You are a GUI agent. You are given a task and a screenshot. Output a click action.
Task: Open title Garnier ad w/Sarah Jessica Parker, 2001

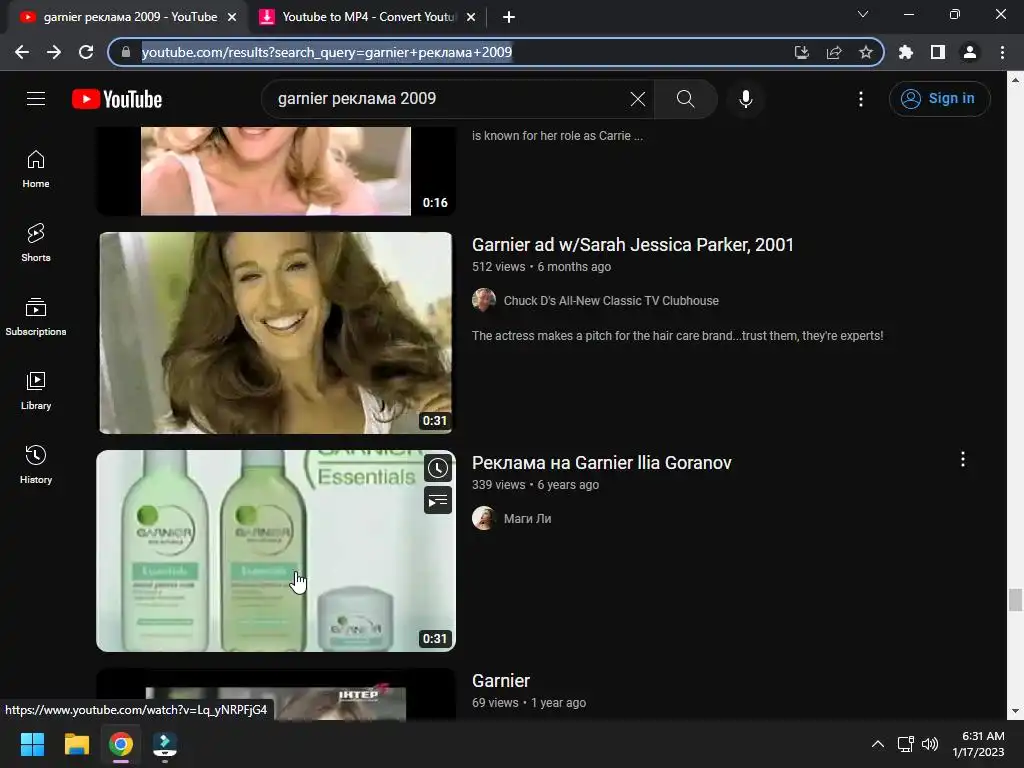(632, 245)
